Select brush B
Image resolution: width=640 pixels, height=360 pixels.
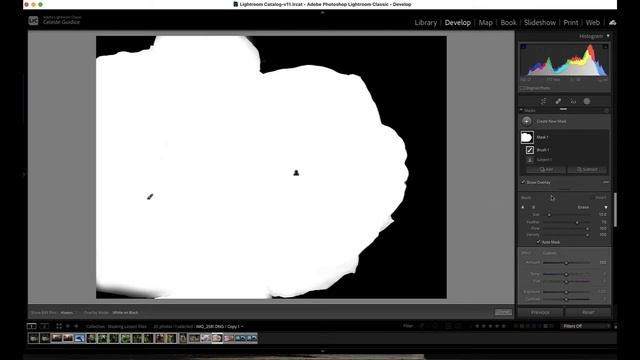click(x=533, y=207)
